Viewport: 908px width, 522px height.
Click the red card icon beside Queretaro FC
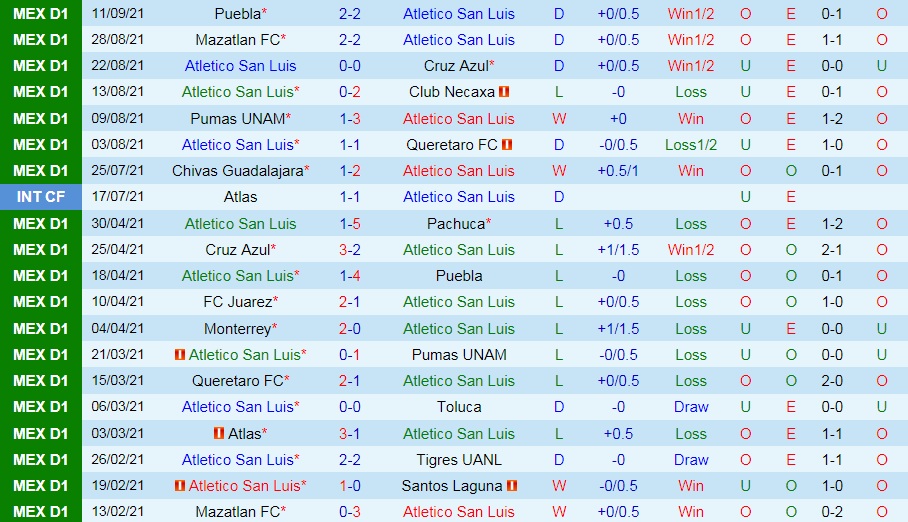507,145
